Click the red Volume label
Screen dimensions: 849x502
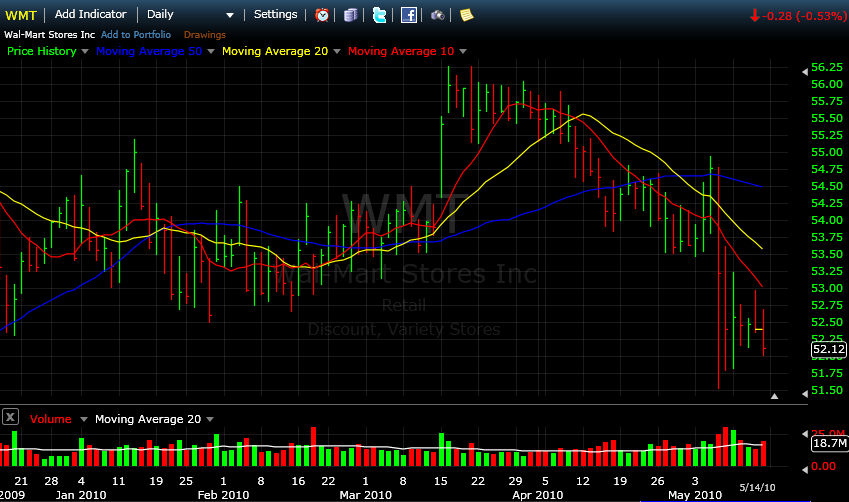50,419
